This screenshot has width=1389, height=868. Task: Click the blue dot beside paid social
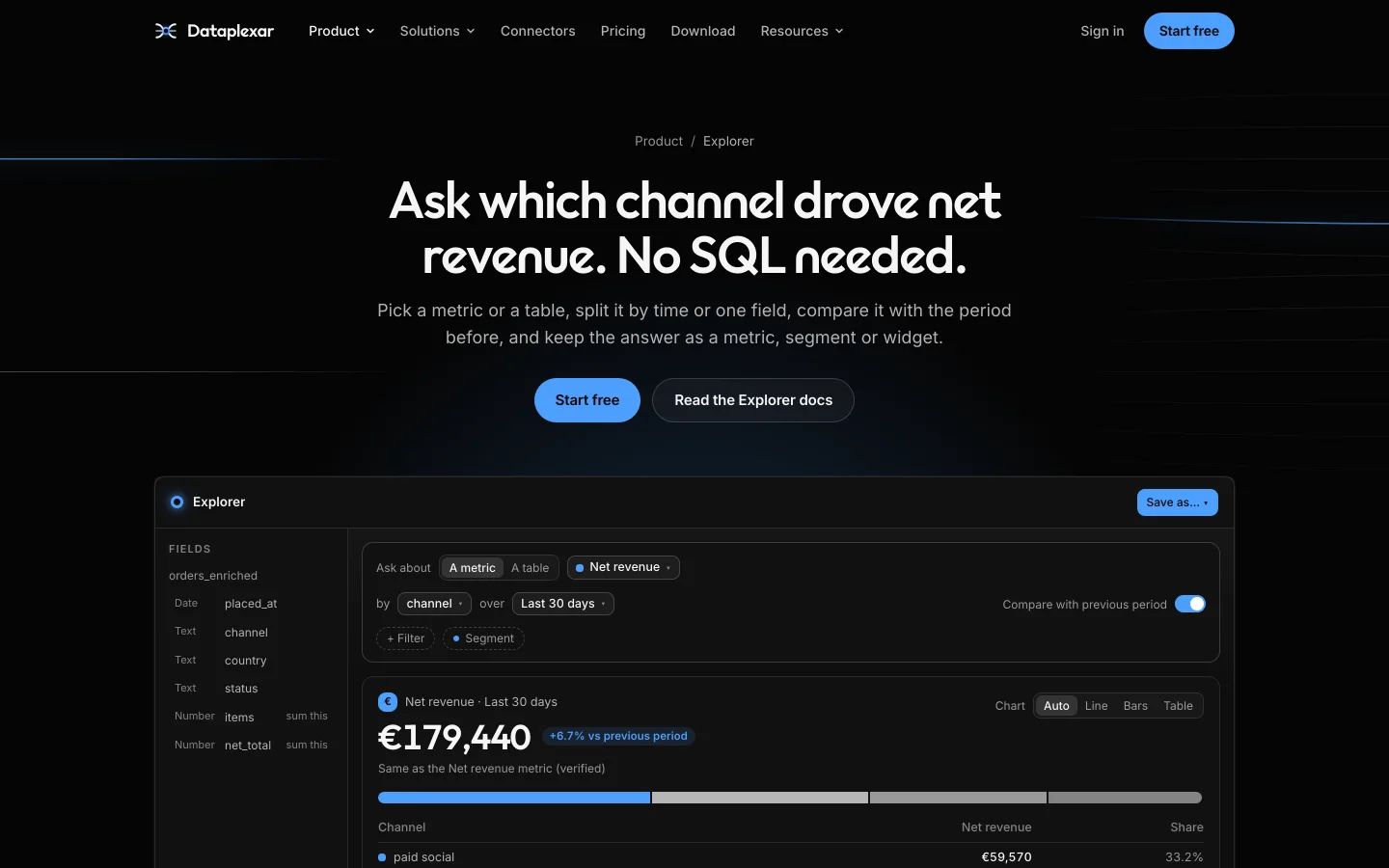(x=382, y=857)
